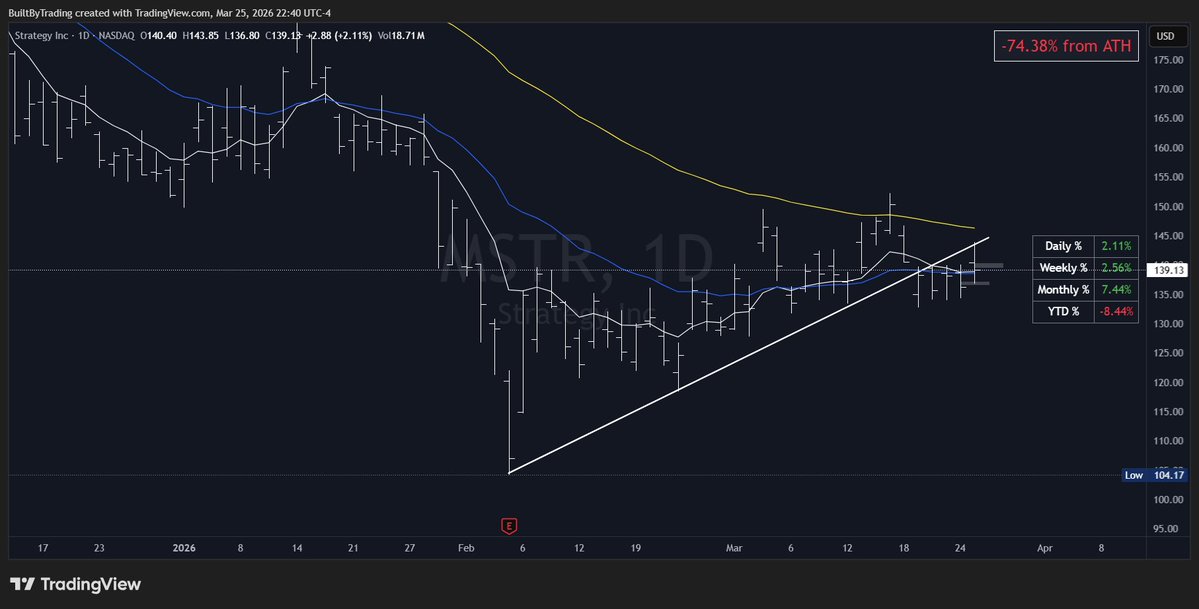Click the 2026 year label on time axis
The width and height of the screenshot is (1199, 609).
184,548
